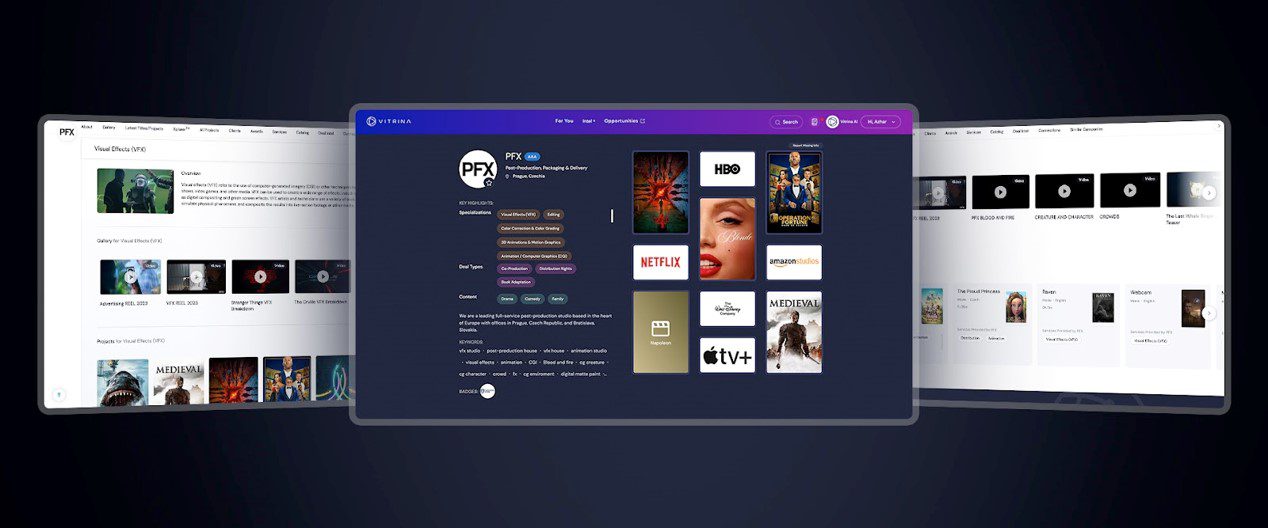Open the Overview VFX image in the left window
The height and width of the screenshot is (528, 1268).
pos(134,191)
